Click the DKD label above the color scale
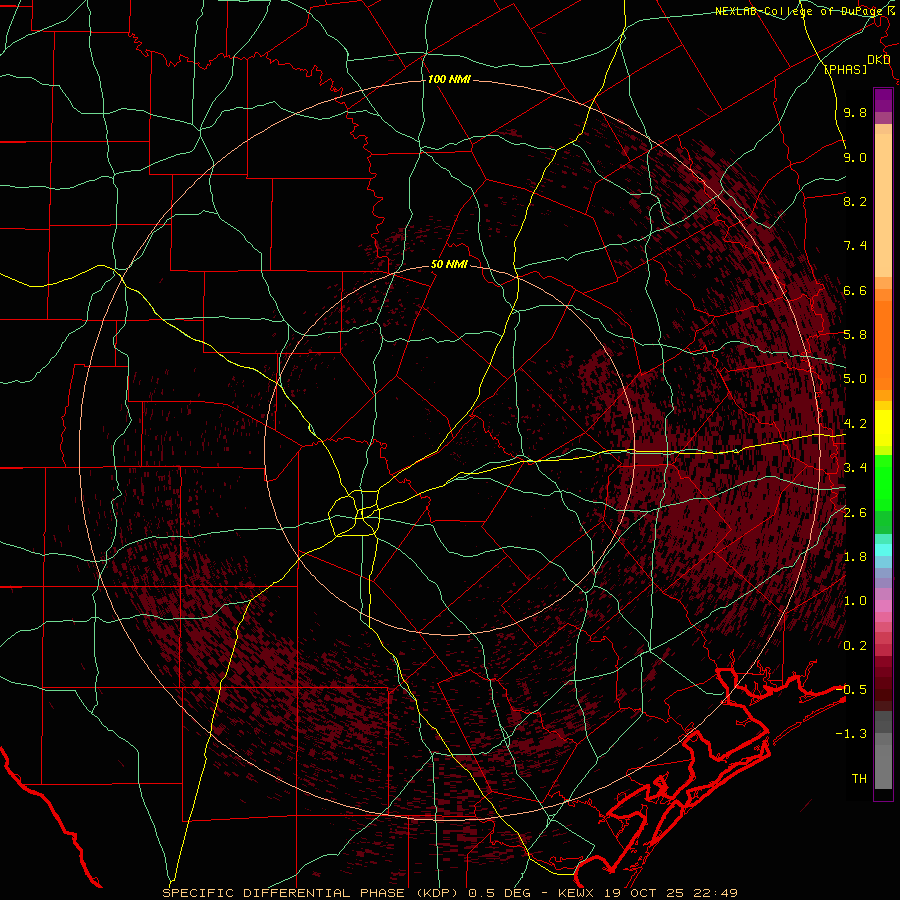The image size is (900, 900). click(878, 60)
